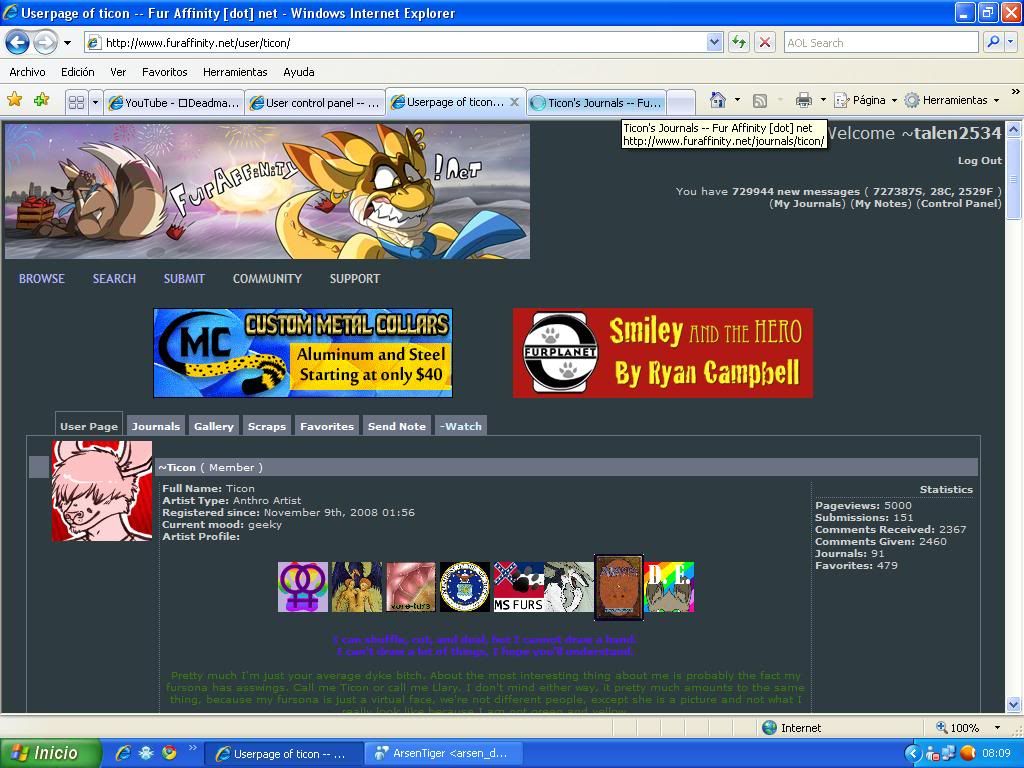Open the SUPPORT navigation link

[x=355, y=279]
